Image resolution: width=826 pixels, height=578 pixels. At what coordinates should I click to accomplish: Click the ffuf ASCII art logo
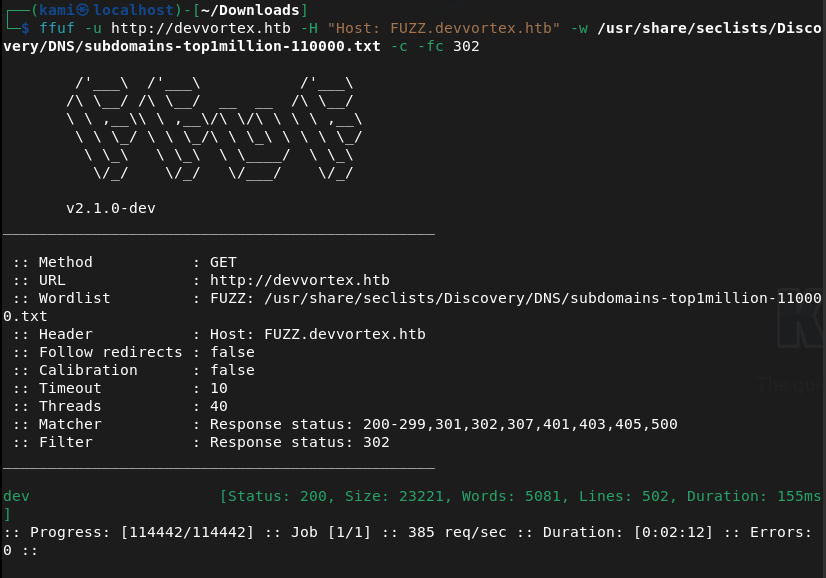pos(214,129)
